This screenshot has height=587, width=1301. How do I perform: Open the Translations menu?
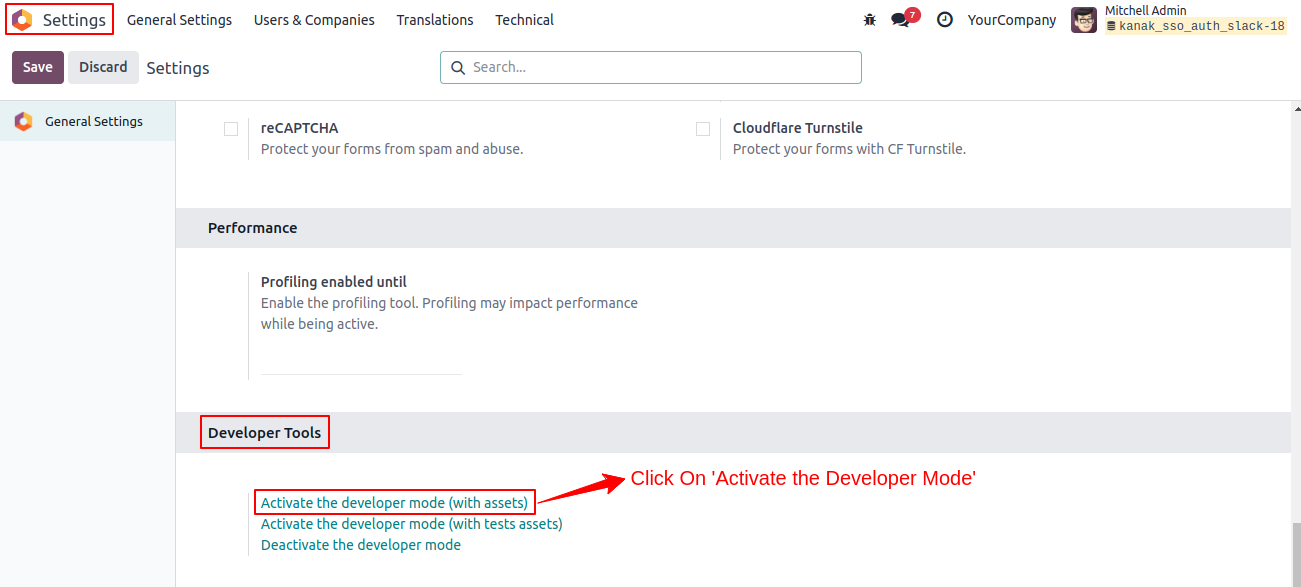(x=435, y=20)
